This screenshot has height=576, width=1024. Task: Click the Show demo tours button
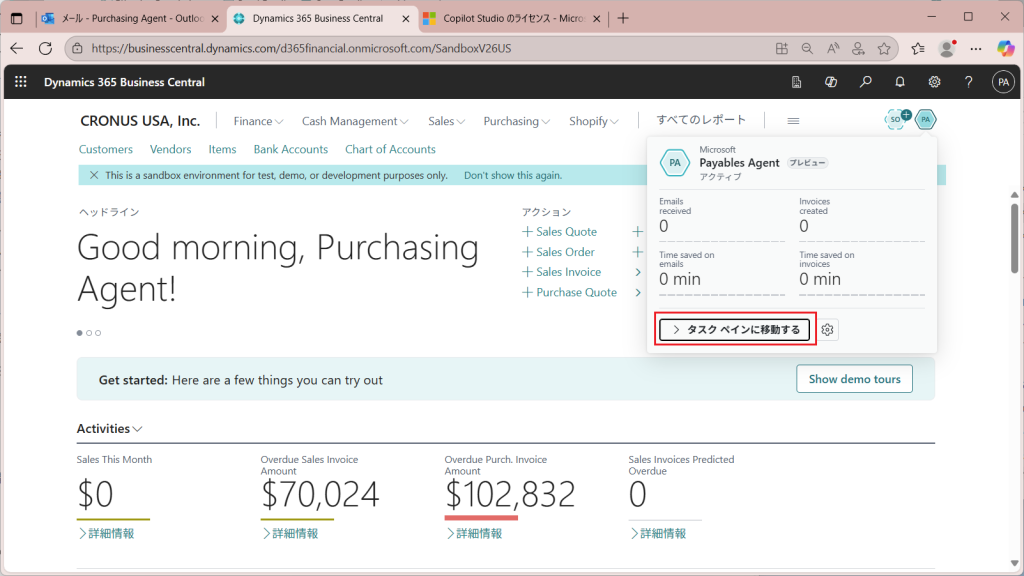pyautogui.click(x=854, y=379)
